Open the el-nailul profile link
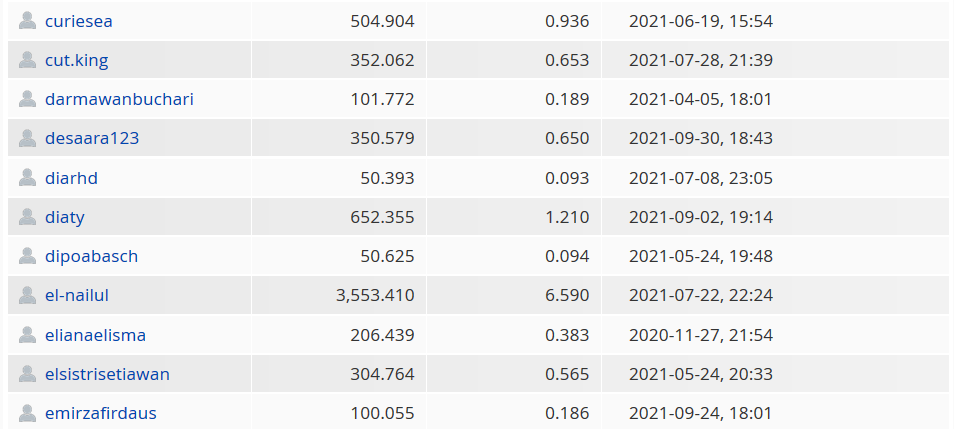Viewport: 954px width, 429px height. pos(77,295)
